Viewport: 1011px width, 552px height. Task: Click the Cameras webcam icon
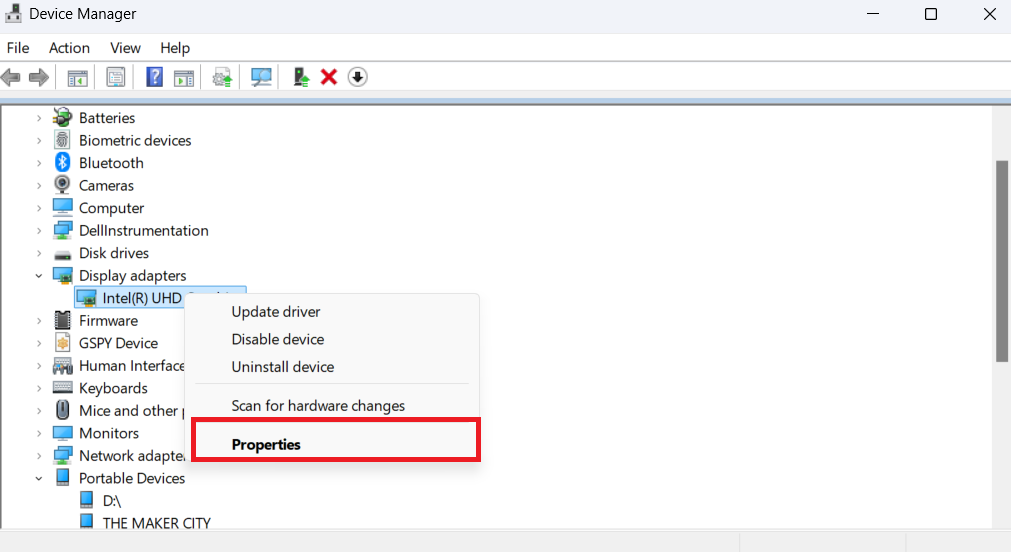click(63, 185)
